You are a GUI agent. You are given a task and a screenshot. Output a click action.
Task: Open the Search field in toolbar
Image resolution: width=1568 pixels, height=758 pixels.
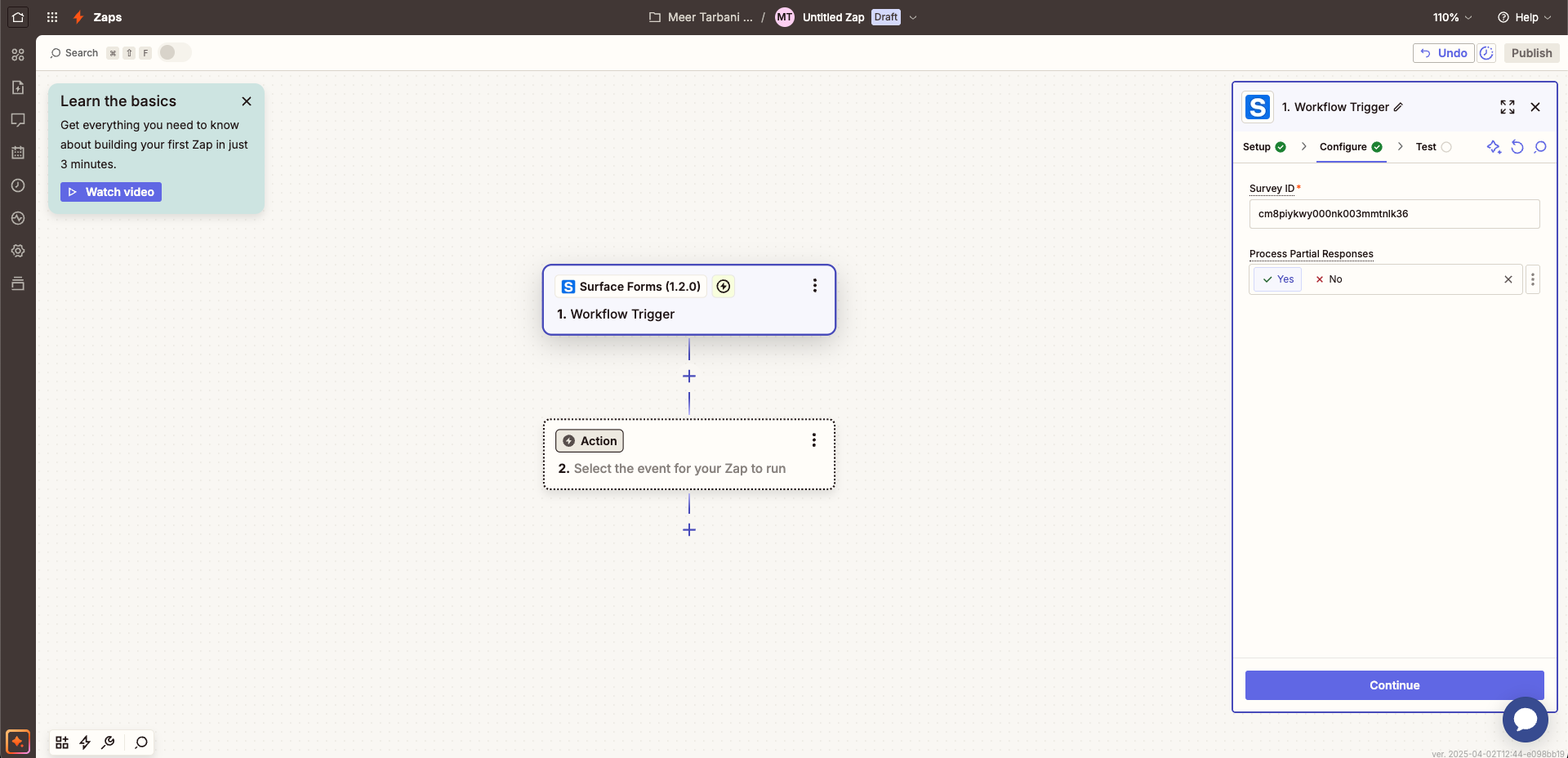pyautogui.click(x=74, y=53)
